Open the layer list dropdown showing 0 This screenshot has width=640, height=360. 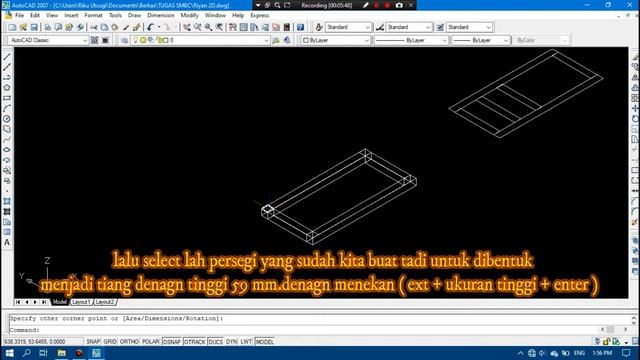click(266, 40)
